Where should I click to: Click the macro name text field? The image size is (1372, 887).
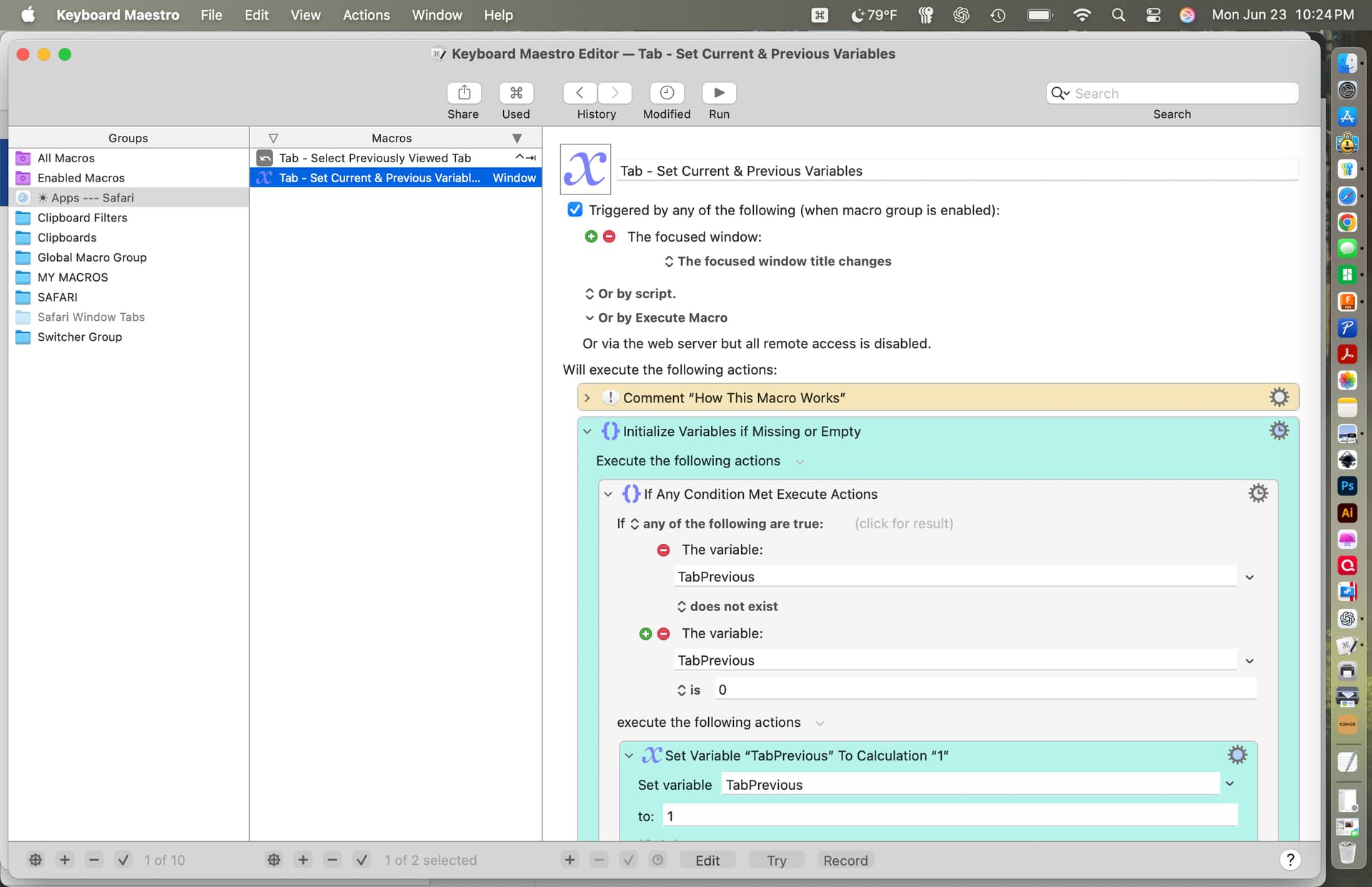(x=958, y=171)
